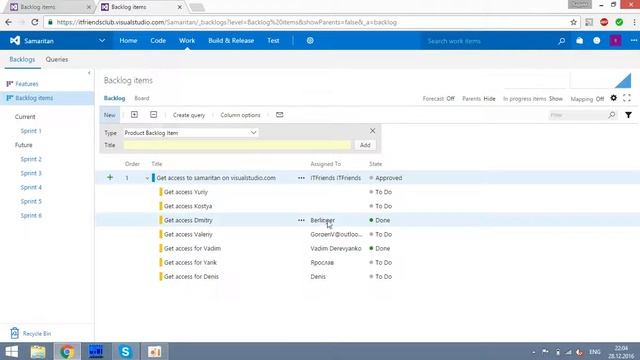Click the yellow Title input field
This screenshot has width=640, height=360.
point(237,145)
